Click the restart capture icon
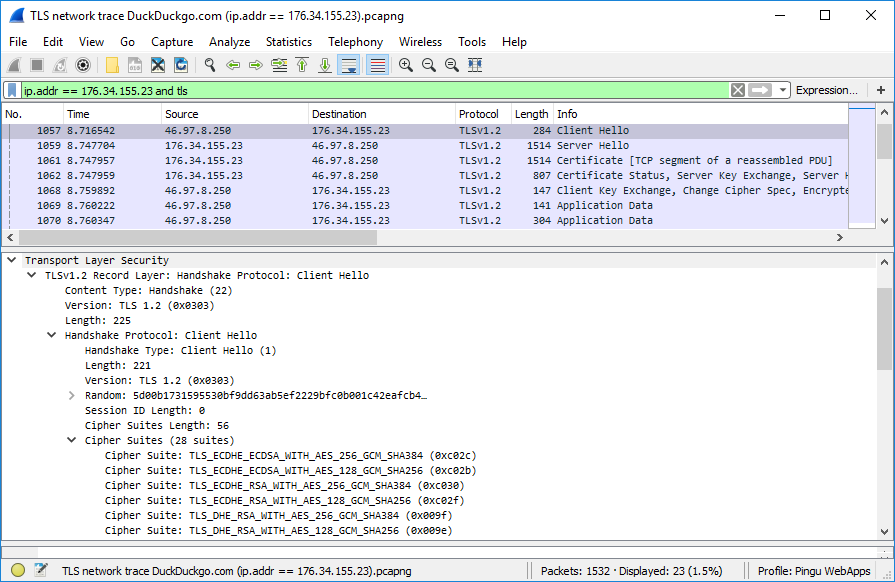The width and height of the screenshot is (895, 582). pyautogui.click(x=60, y=65)
